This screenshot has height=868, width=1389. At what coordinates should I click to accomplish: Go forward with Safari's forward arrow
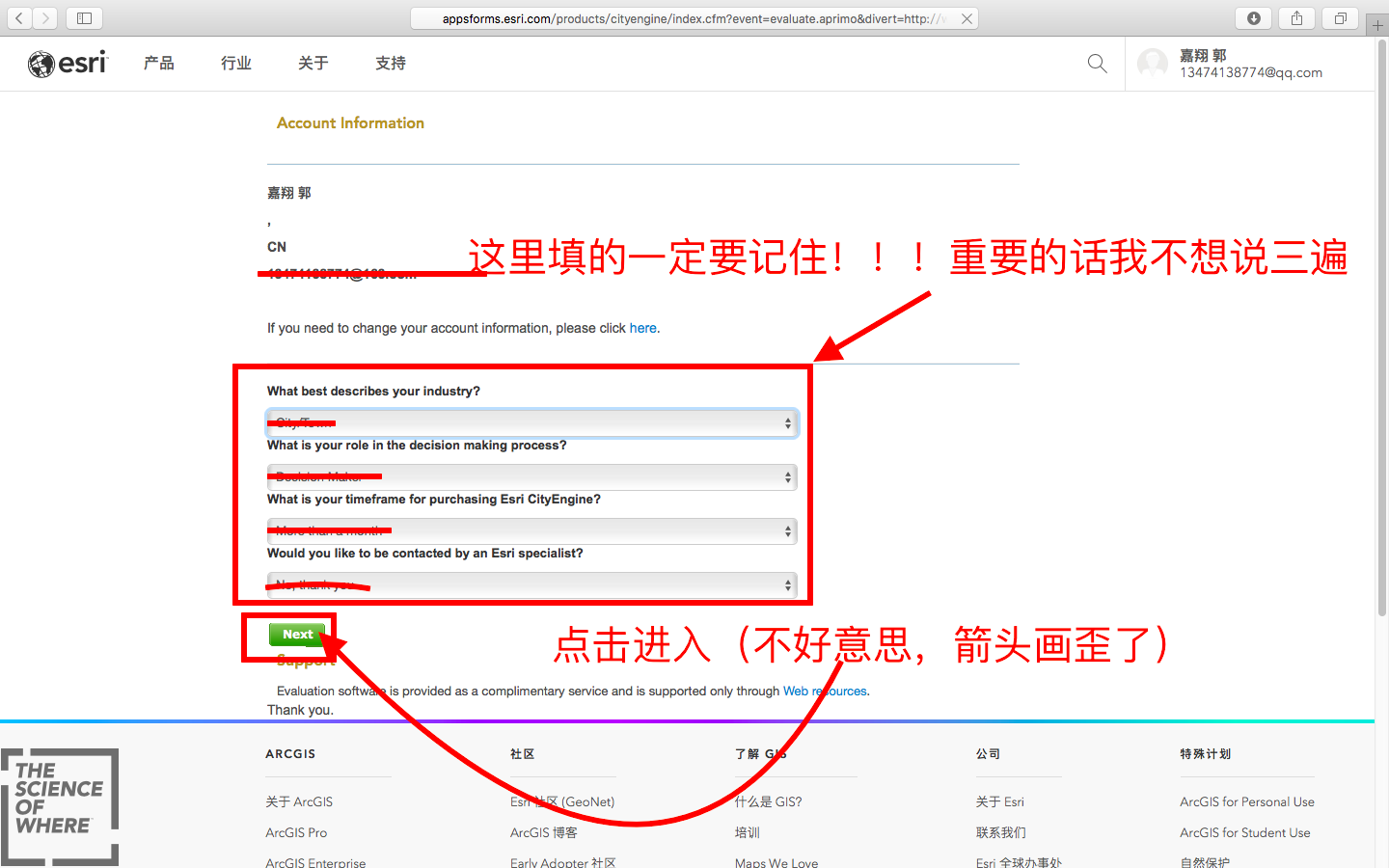coord(45,17)
